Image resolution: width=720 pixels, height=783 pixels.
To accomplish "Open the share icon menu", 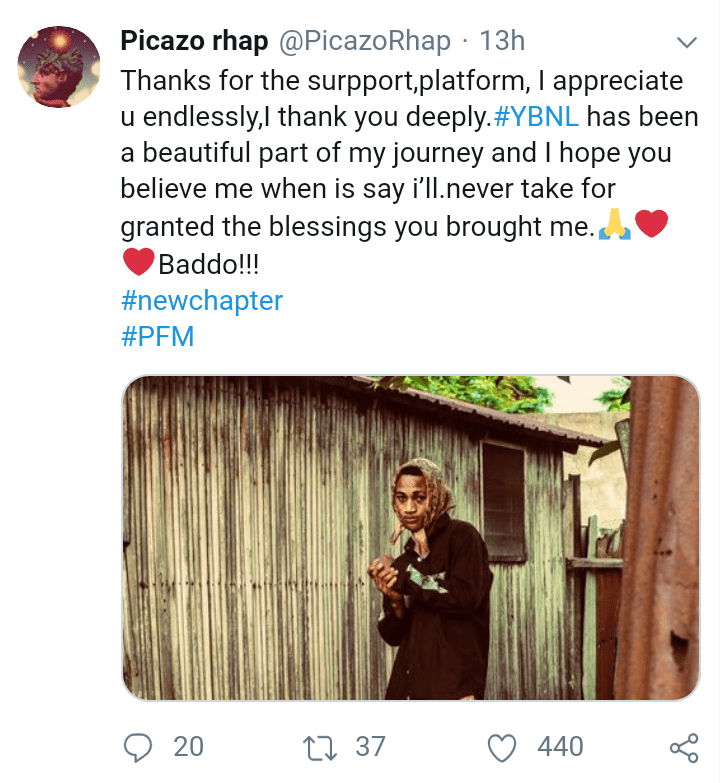I will tap(682, 747).
